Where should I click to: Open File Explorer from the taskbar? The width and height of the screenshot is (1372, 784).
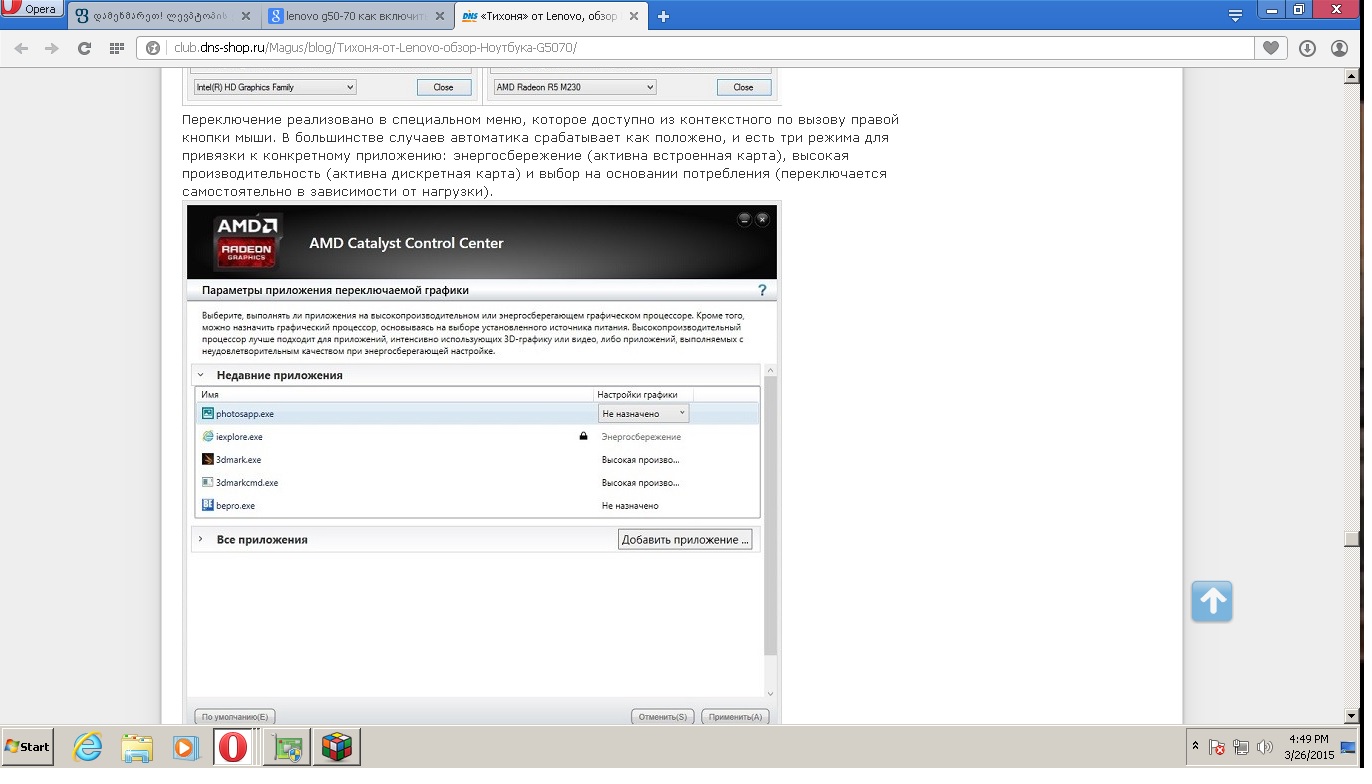click(137, 747)
